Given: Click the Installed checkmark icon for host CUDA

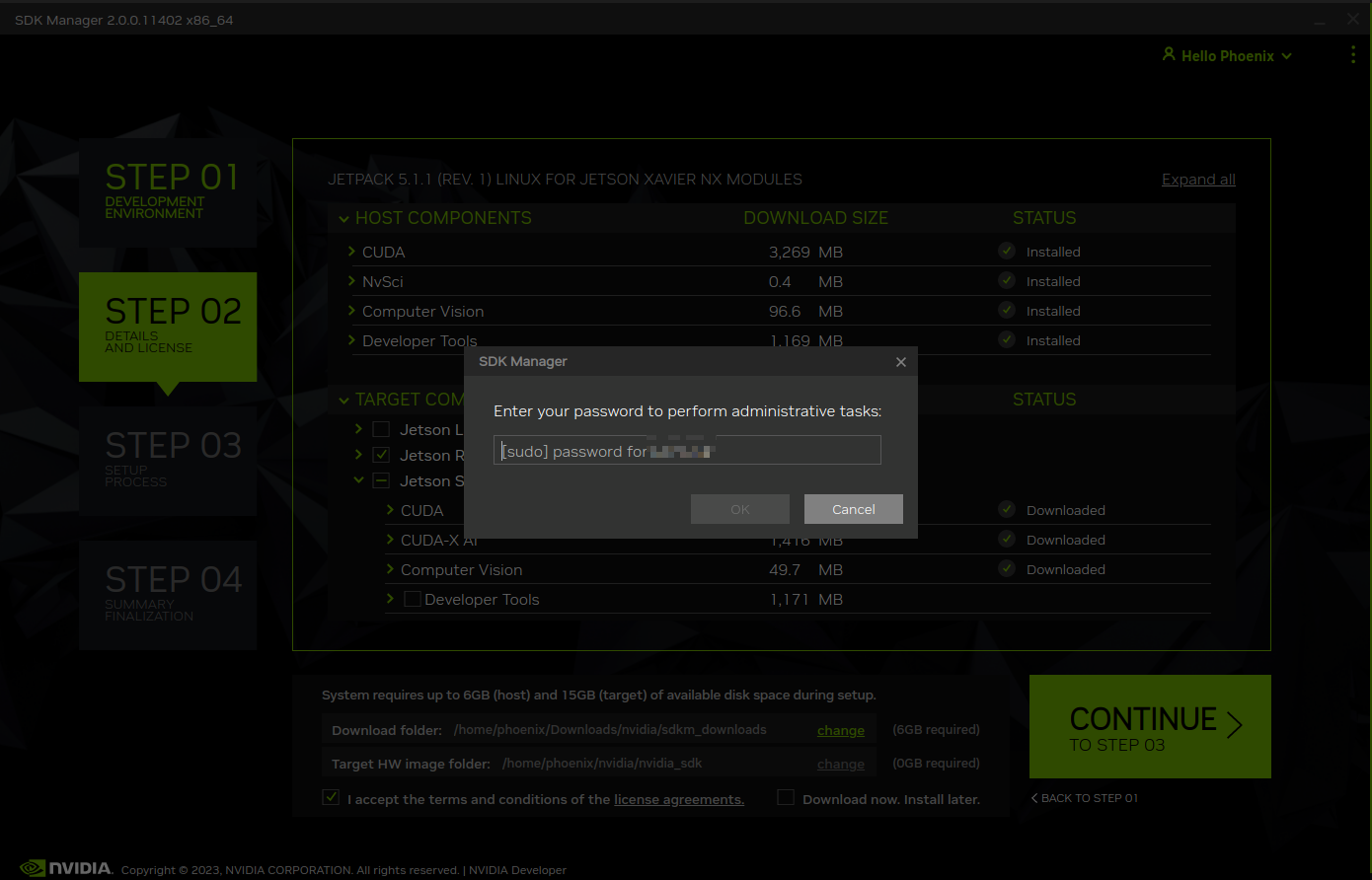Looking at the screenshot, I should [x=1007, y=252].
